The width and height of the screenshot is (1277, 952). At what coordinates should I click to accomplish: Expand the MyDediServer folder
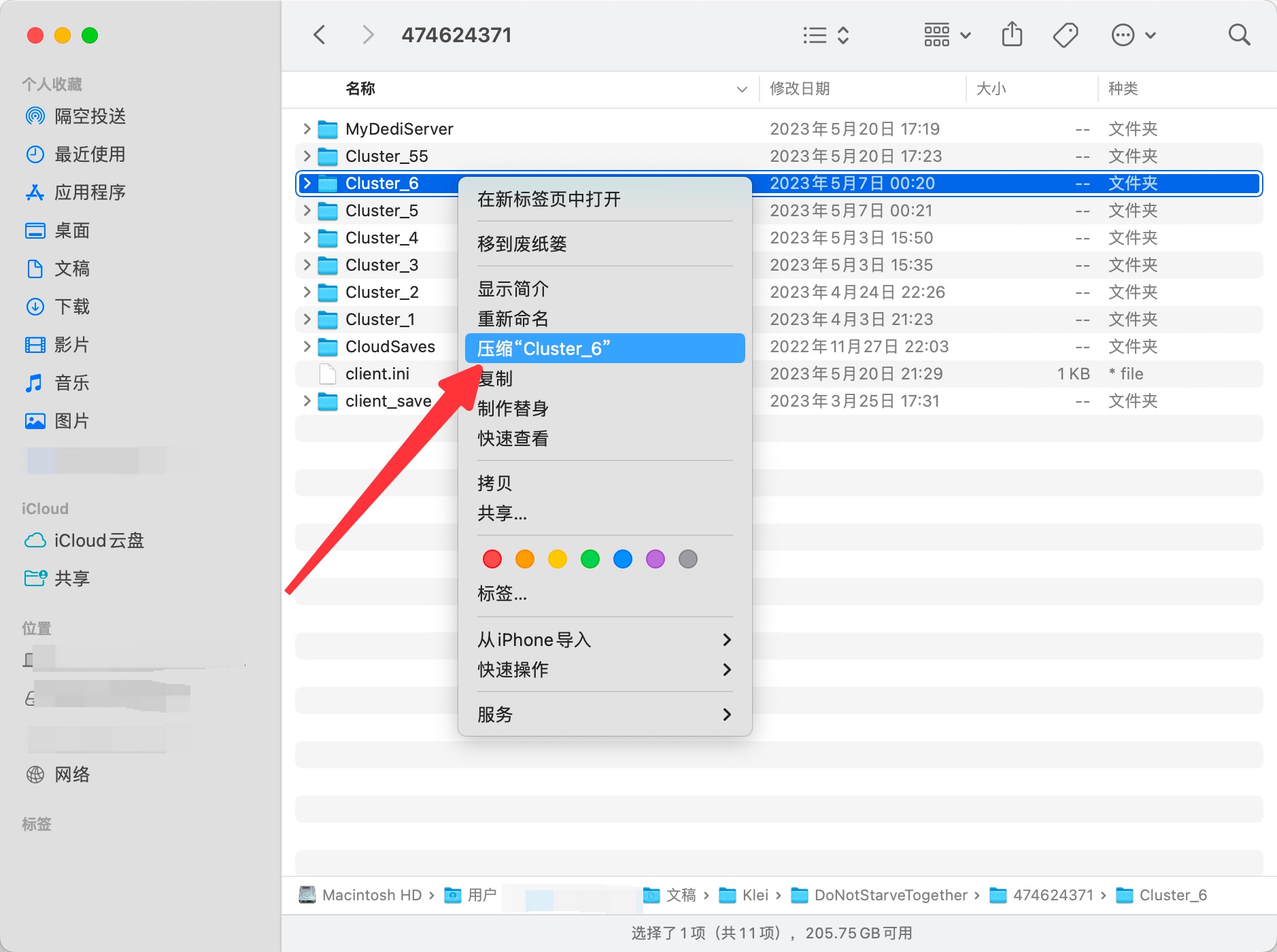(307, 129)
